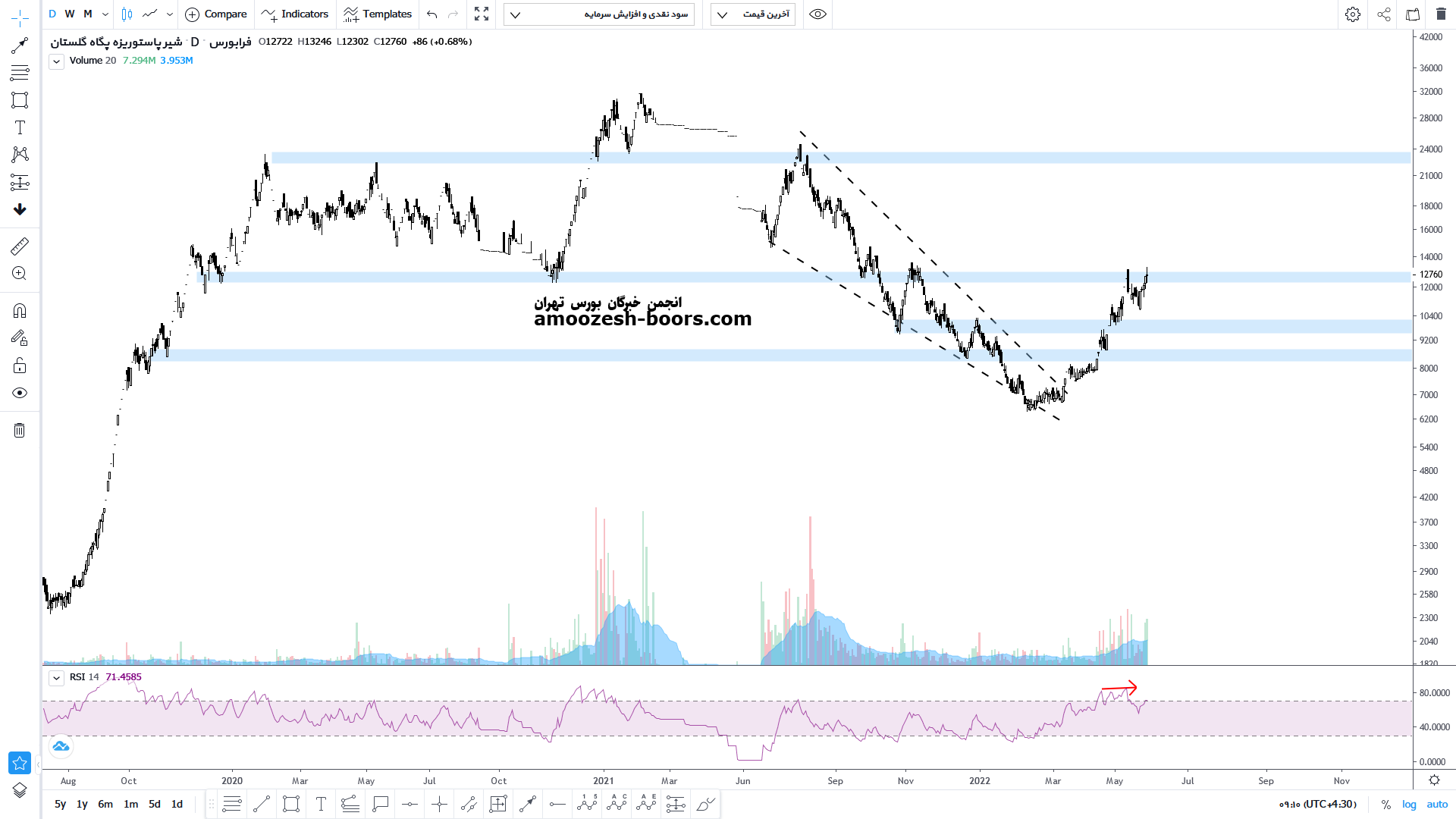
Task: Collapse the RSI indicator legend
Action: click(57, 678)
